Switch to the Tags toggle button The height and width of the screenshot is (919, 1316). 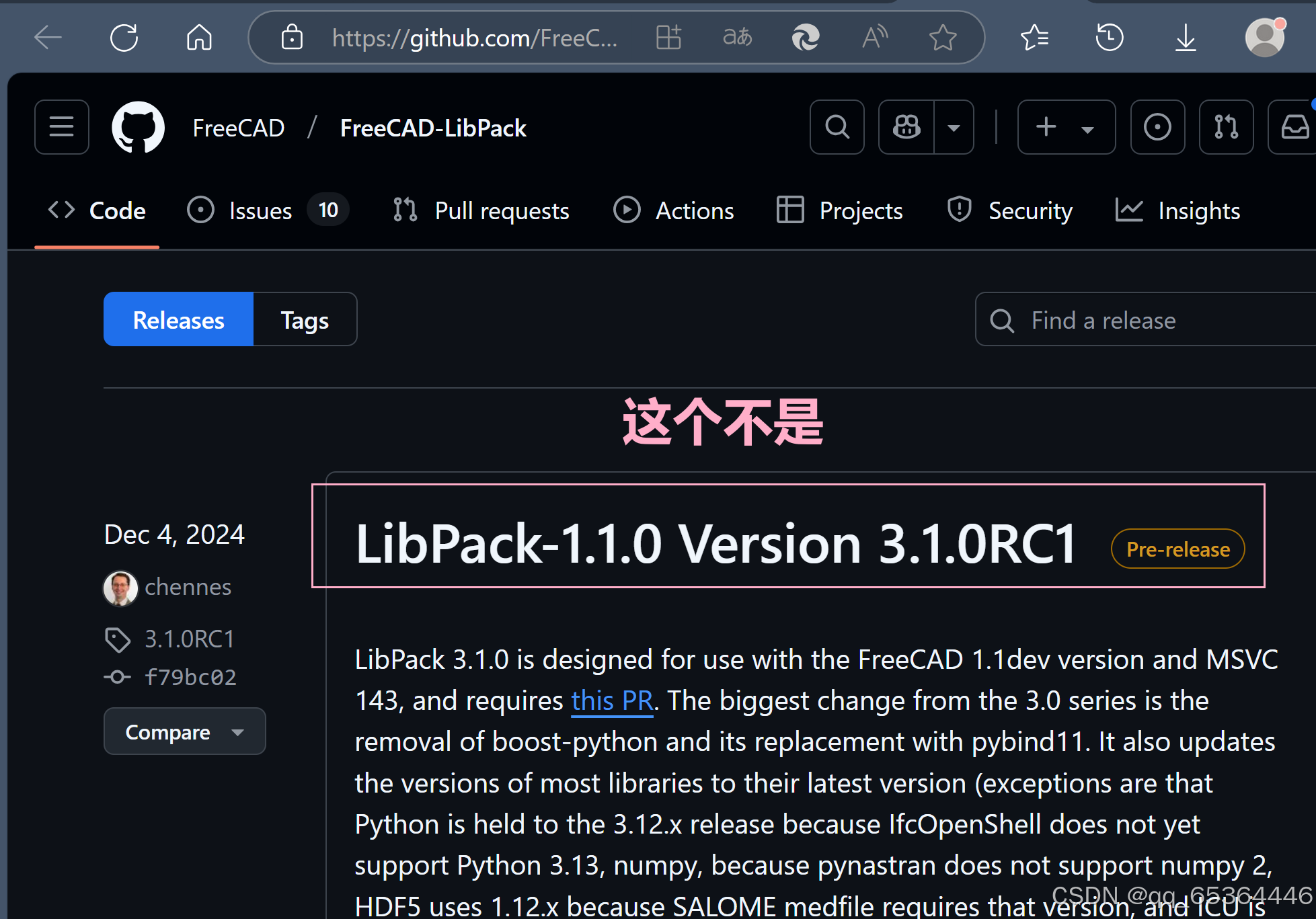pyautogui.click(x=305, y=319)
